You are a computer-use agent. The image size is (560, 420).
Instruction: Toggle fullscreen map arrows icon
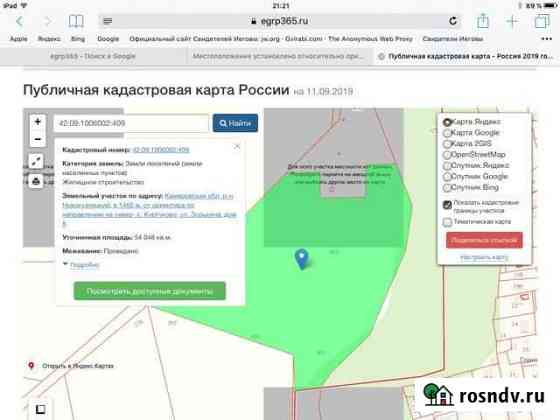36,161
